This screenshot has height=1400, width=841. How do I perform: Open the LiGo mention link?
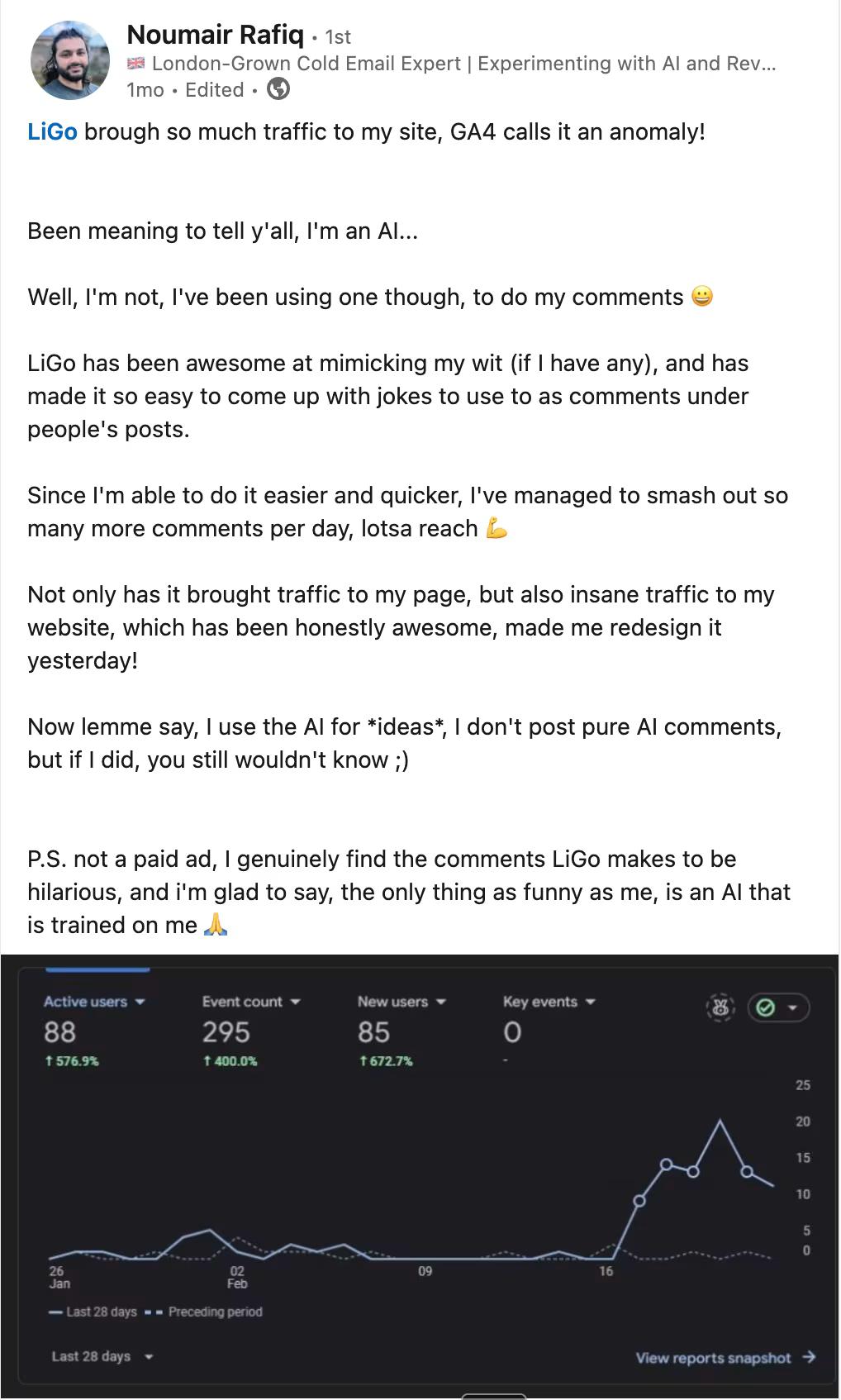pyautogui.click(x=52, y=131)
